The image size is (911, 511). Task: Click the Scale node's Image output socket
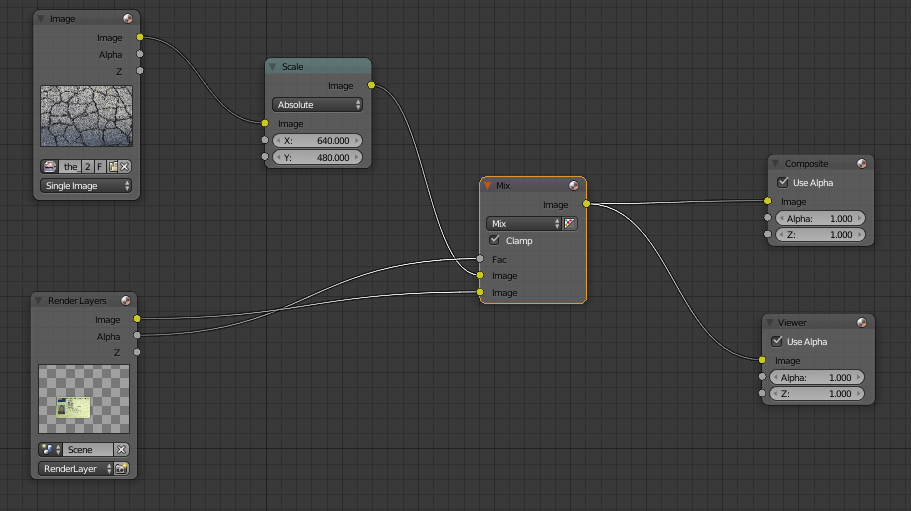pyautogui.click(x=371, y=85)
